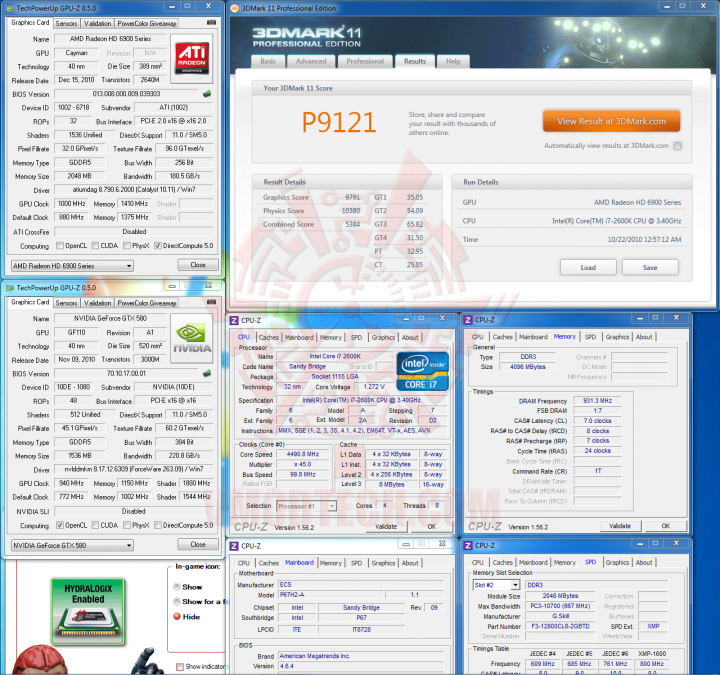The image size is (720, 675).
Task: Click the ATI Radeon logo in GPU-Z
Action: click(191, 58)
